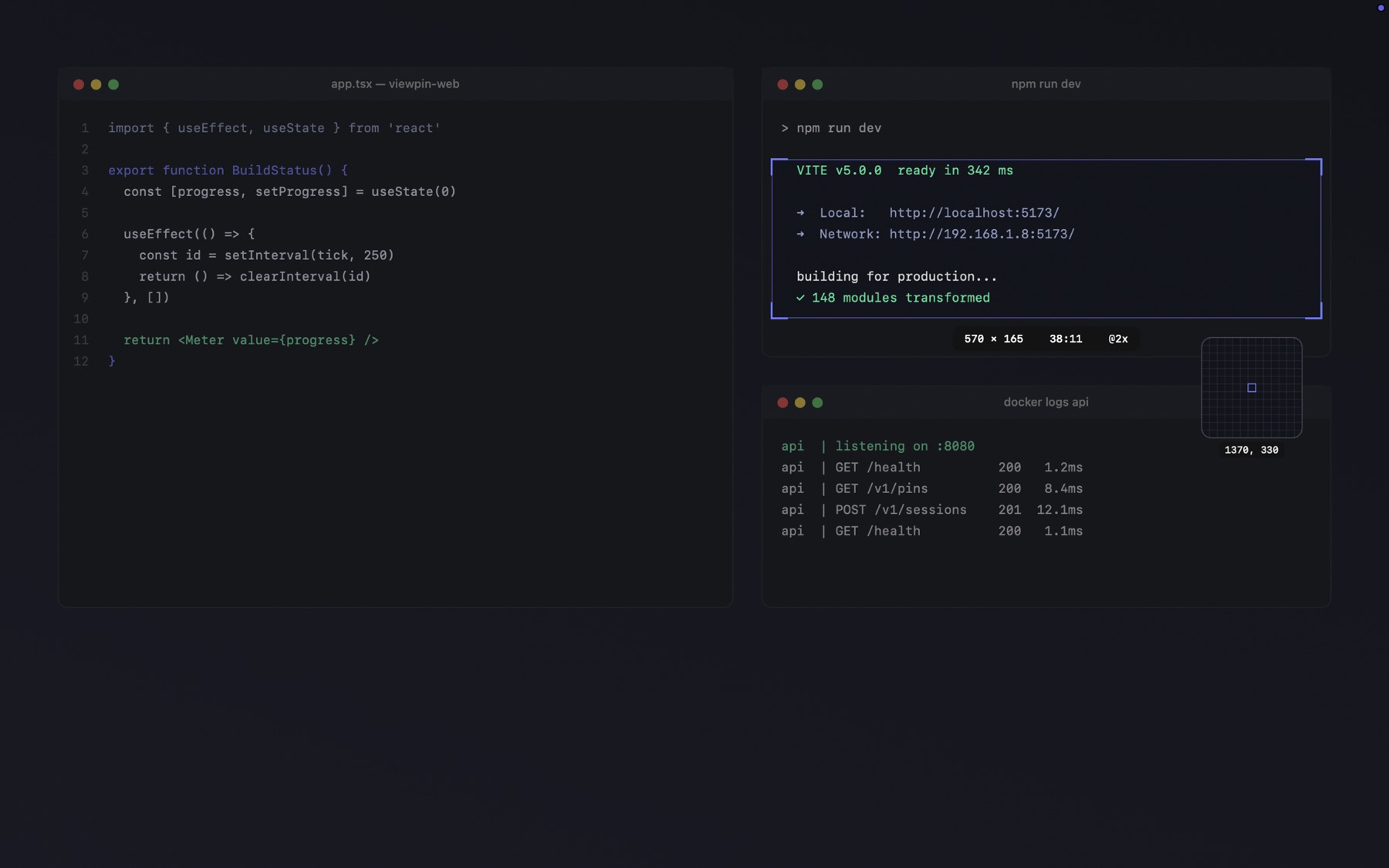The height and width of the screenshot is (868, 1389).
Task: Maximize the npm run dev terminal window
Action: coord(817,85)
